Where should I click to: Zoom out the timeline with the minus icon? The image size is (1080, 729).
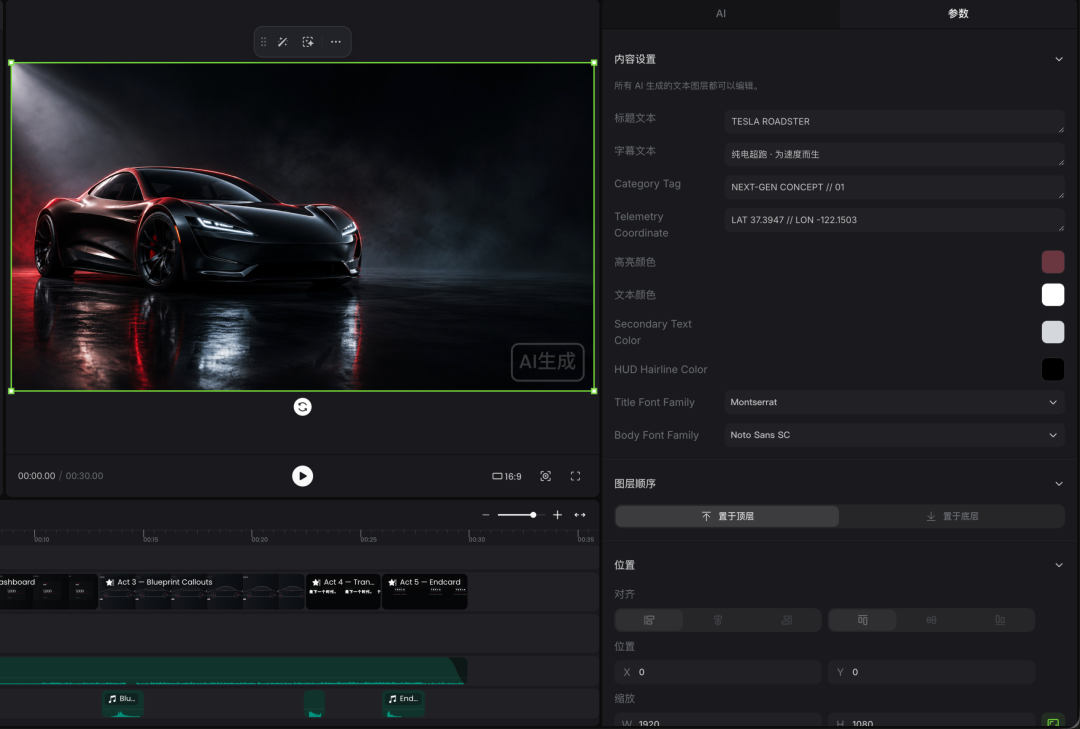pos(486,515)
